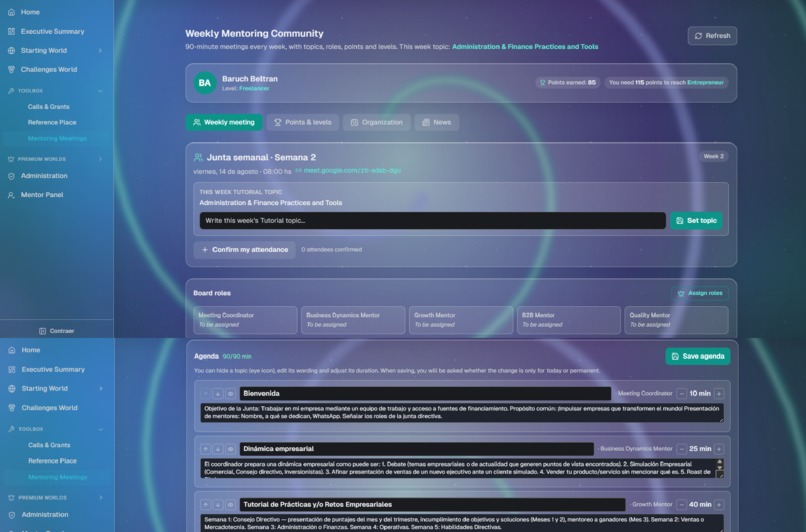Expand Premium Worlds chevron above Contraer
Viewport: 806px width, 532px height.
click(100, 159)
